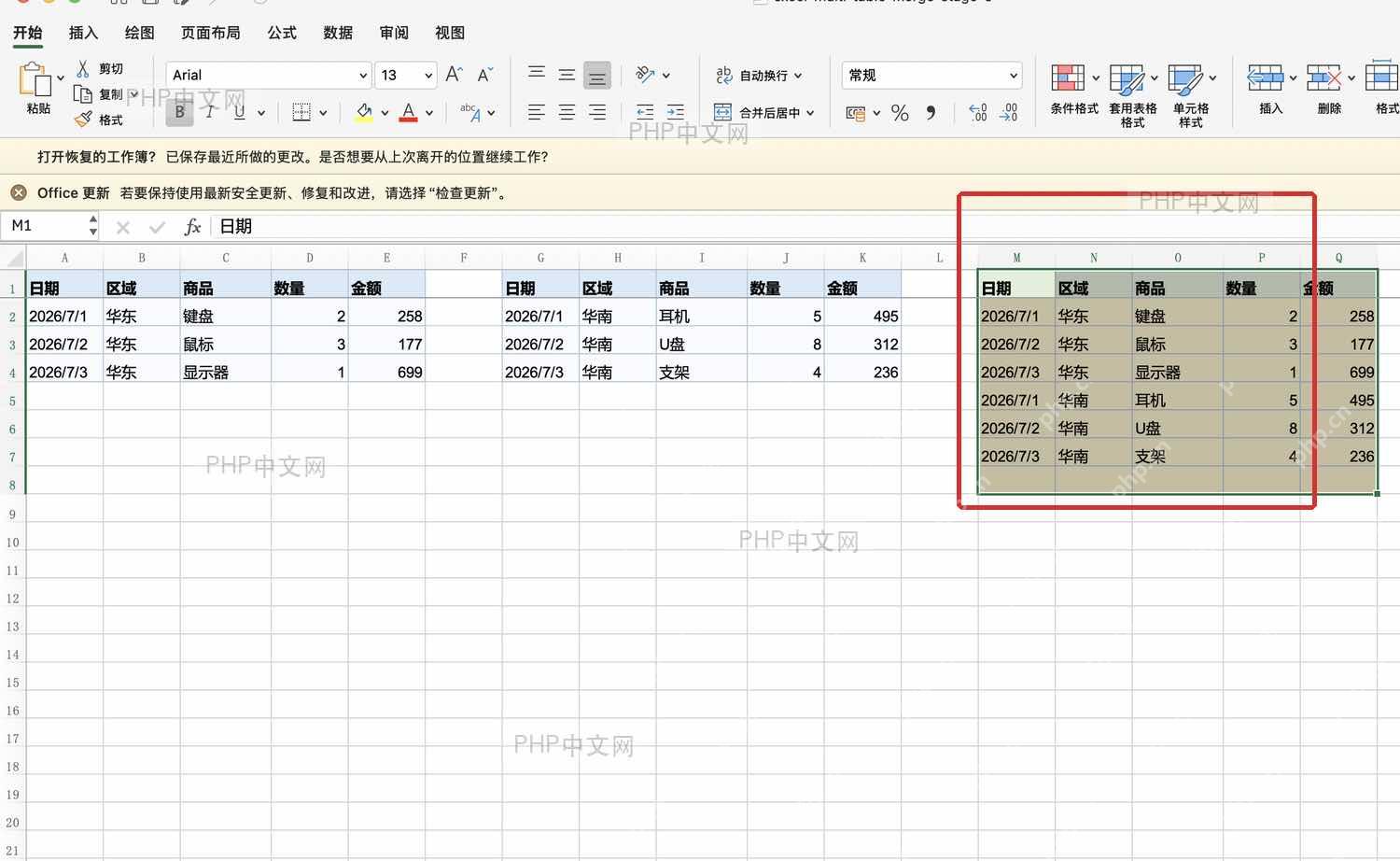The width and height of the screenshot is (1400, 861).
Task: Toggle Merge and Center (合并后居中)
Action: [x=756, y=113]
